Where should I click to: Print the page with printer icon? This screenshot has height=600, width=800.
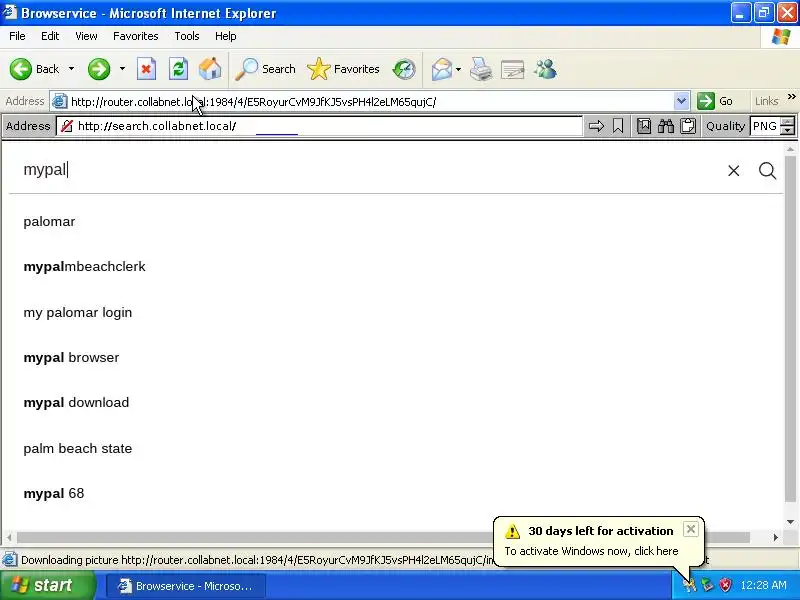tap(481, 69)
